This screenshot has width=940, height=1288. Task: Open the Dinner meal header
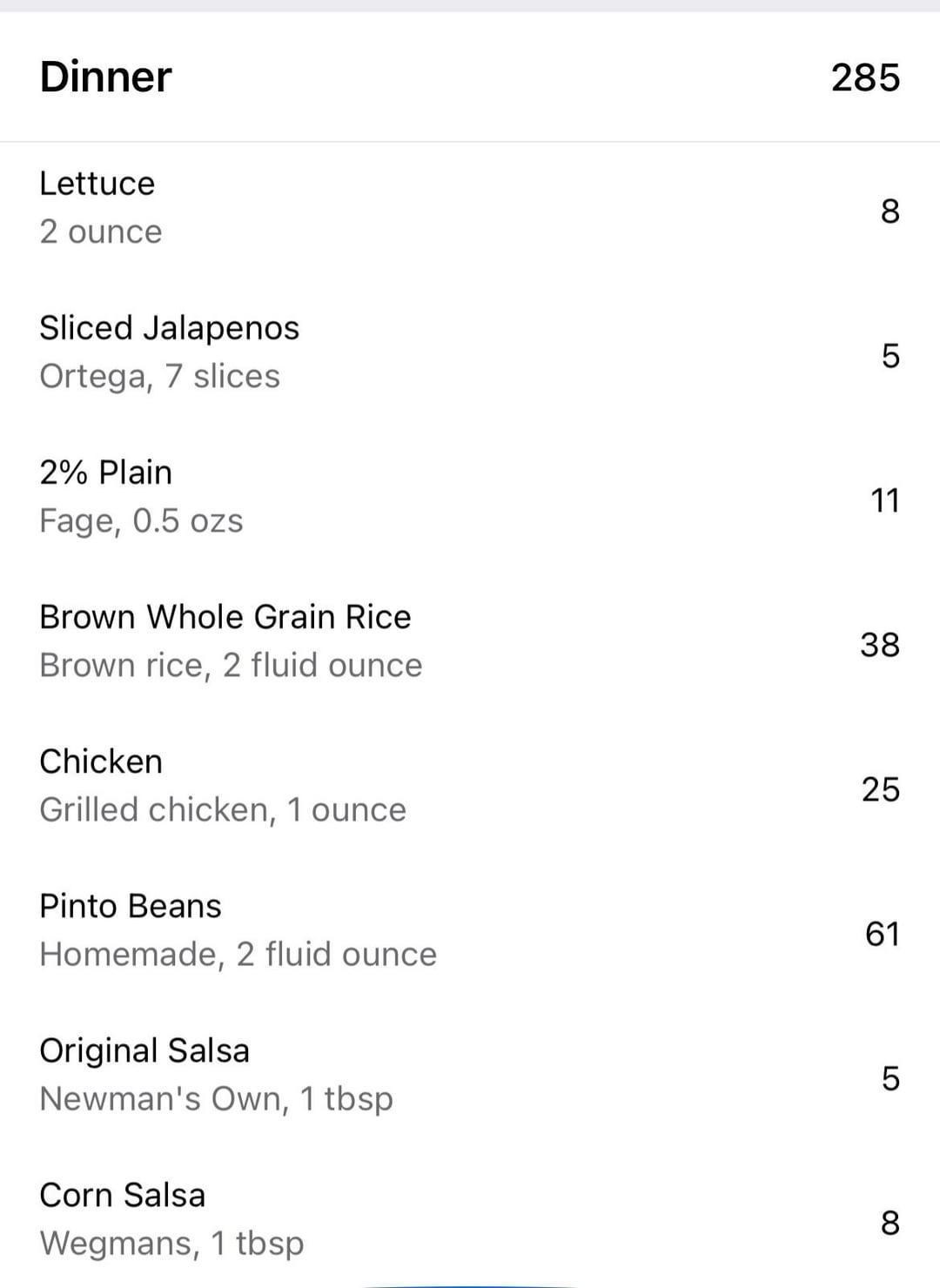tap(470, 77)
